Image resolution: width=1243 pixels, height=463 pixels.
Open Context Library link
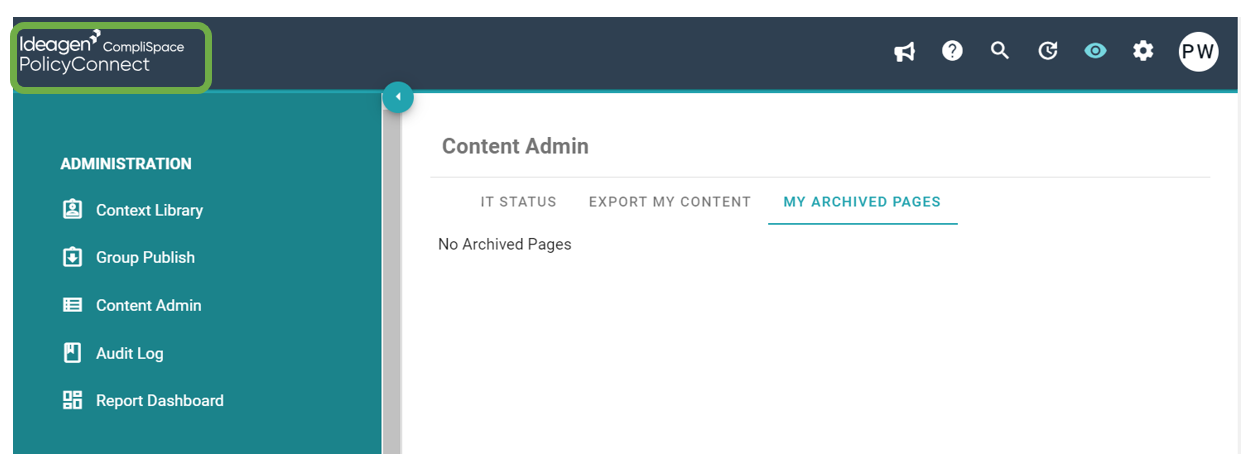[x=149, y=210]
